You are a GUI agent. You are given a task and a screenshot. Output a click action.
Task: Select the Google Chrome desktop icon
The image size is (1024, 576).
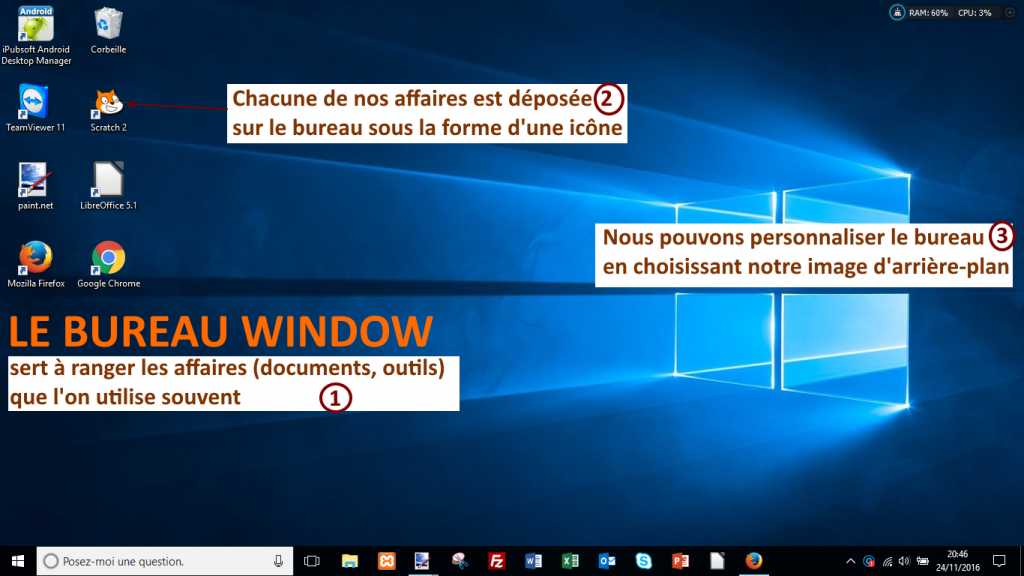(x=108, y=264)
